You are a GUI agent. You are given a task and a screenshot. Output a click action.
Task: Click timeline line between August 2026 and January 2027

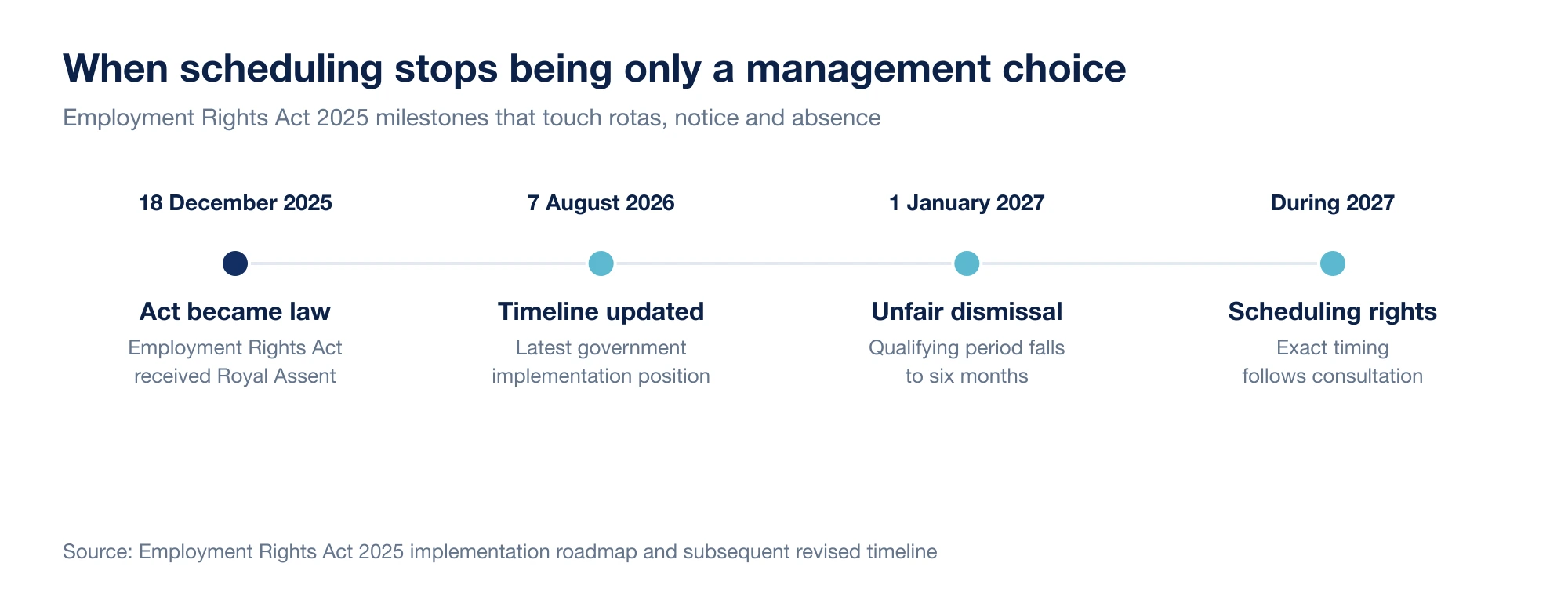click(x=784, y=263)
